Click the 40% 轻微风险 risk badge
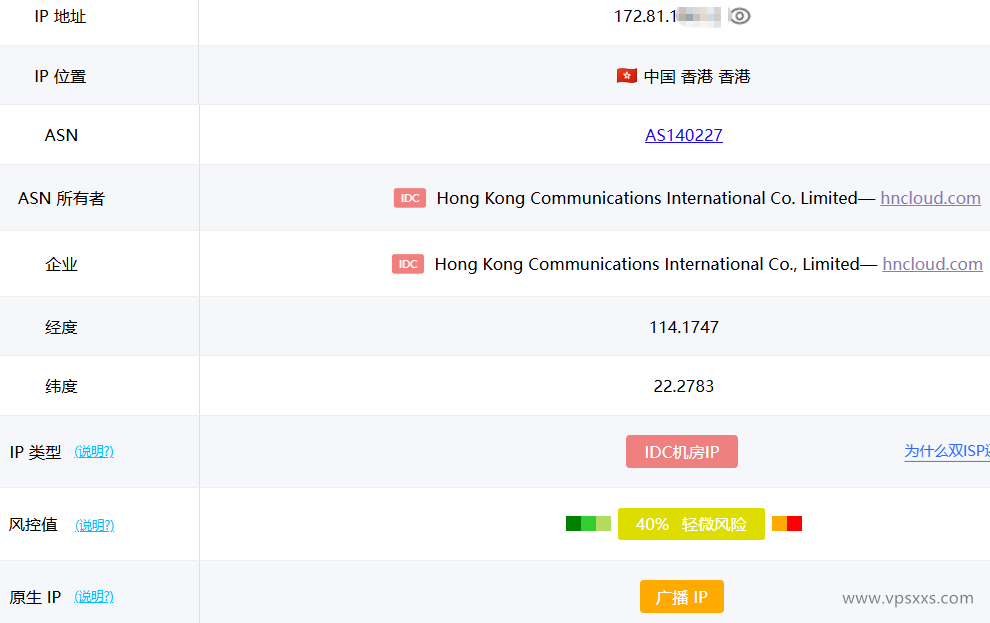The width and height of the screenshot is (990, 623). pyautogui.click(x=691, y=523)
